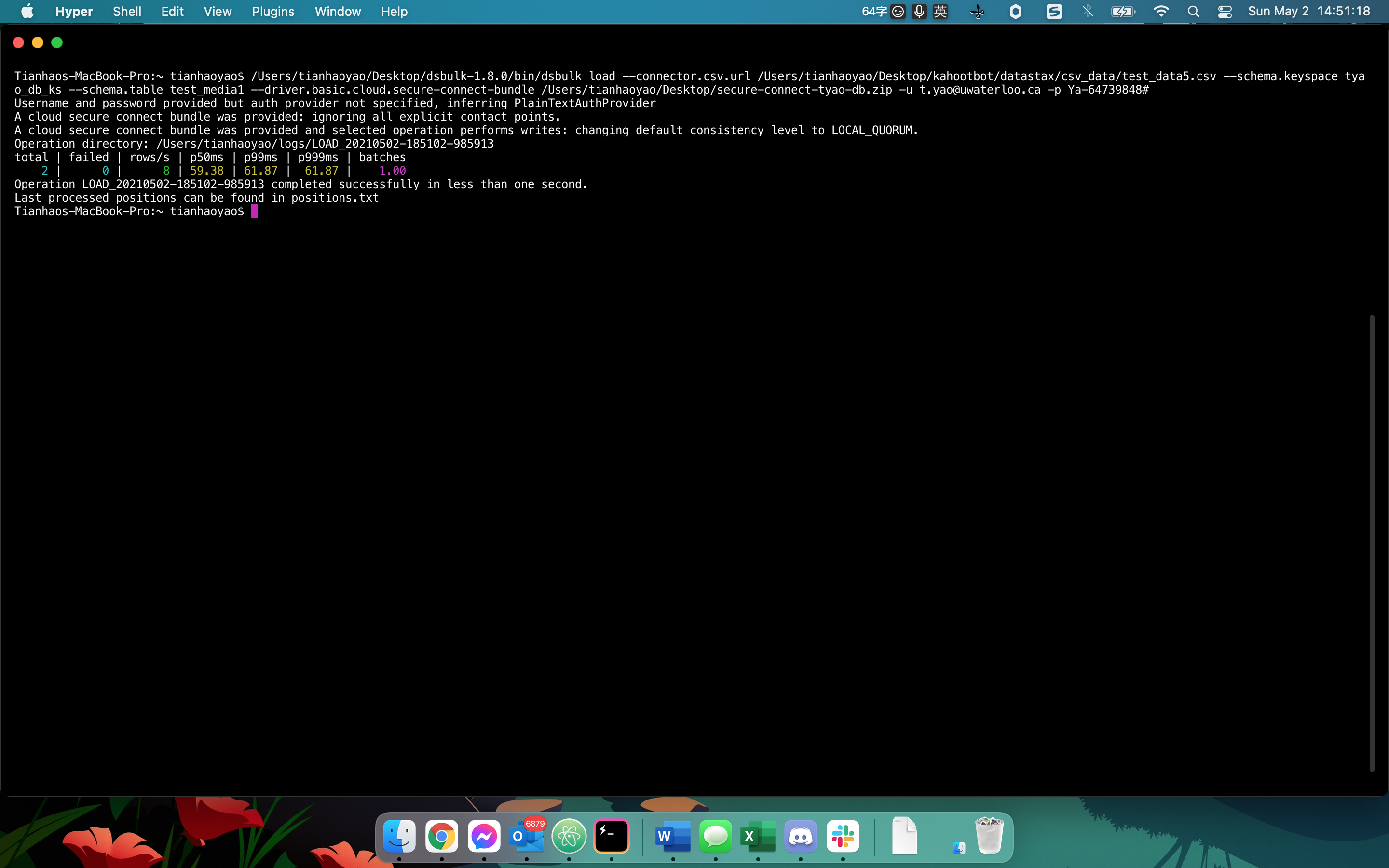
Task: Open the Hyper terminal icon in dock
Action: [x=611, y=837]
